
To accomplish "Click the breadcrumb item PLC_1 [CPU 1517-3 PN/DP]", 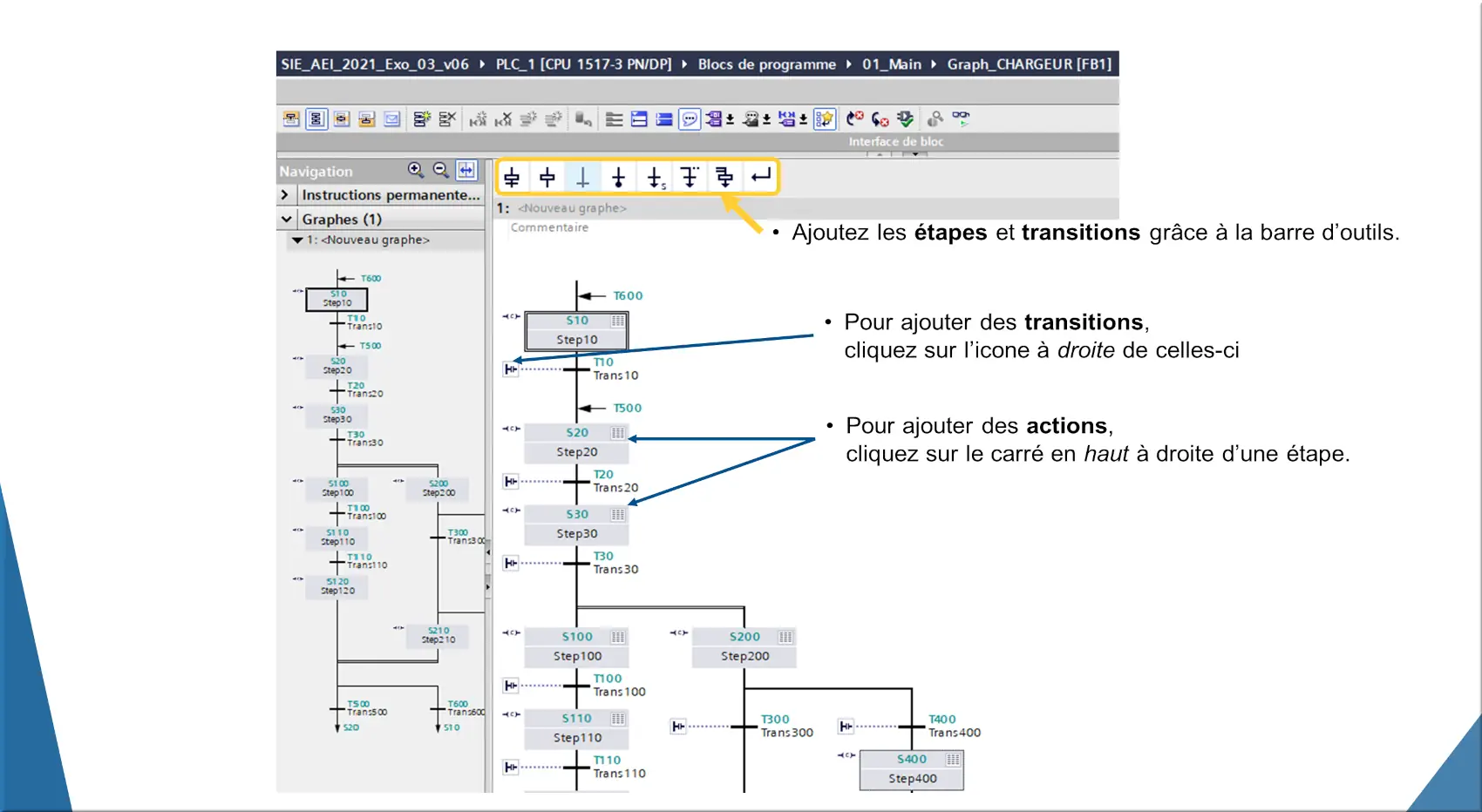I will 584,64.
